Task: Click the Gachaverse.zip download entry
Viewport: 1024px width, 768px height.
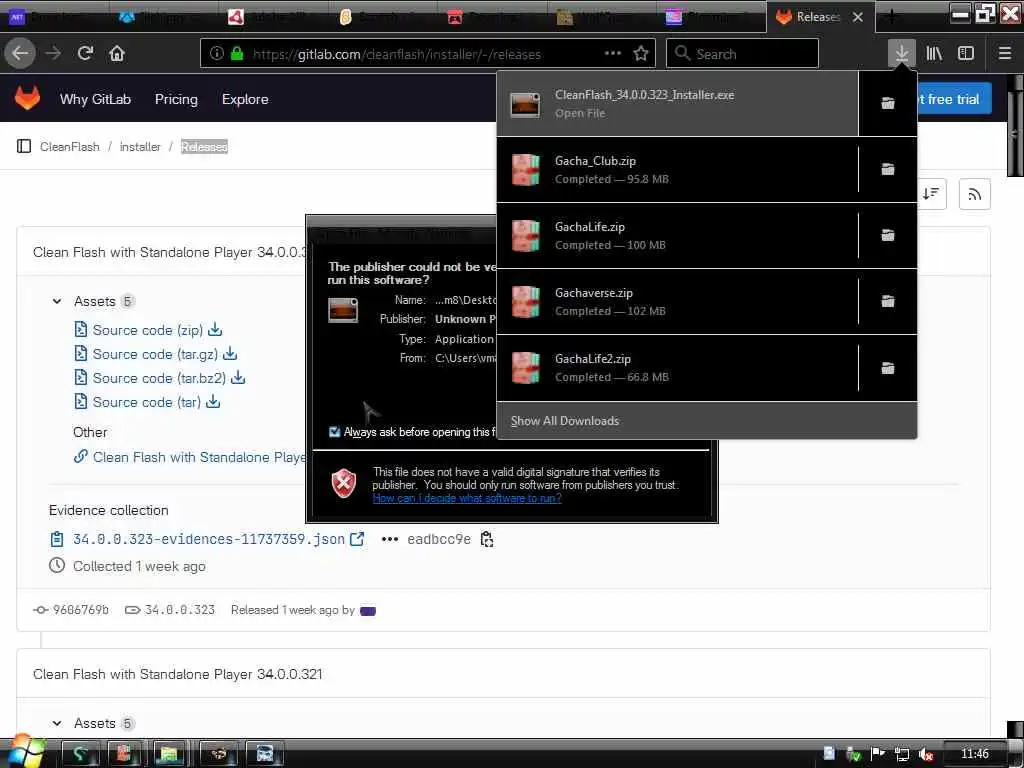Action: tap(677, 301)
